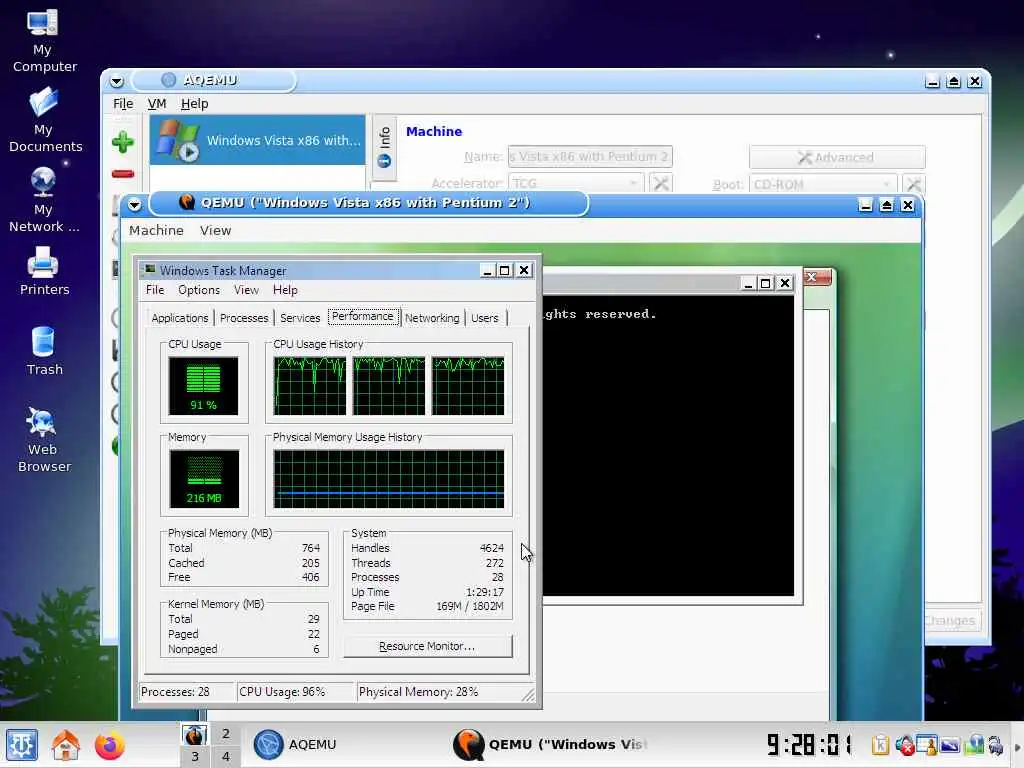Click status bar text Processes: 28
This screenshot has height=768, width=1024.
(175, 692)
